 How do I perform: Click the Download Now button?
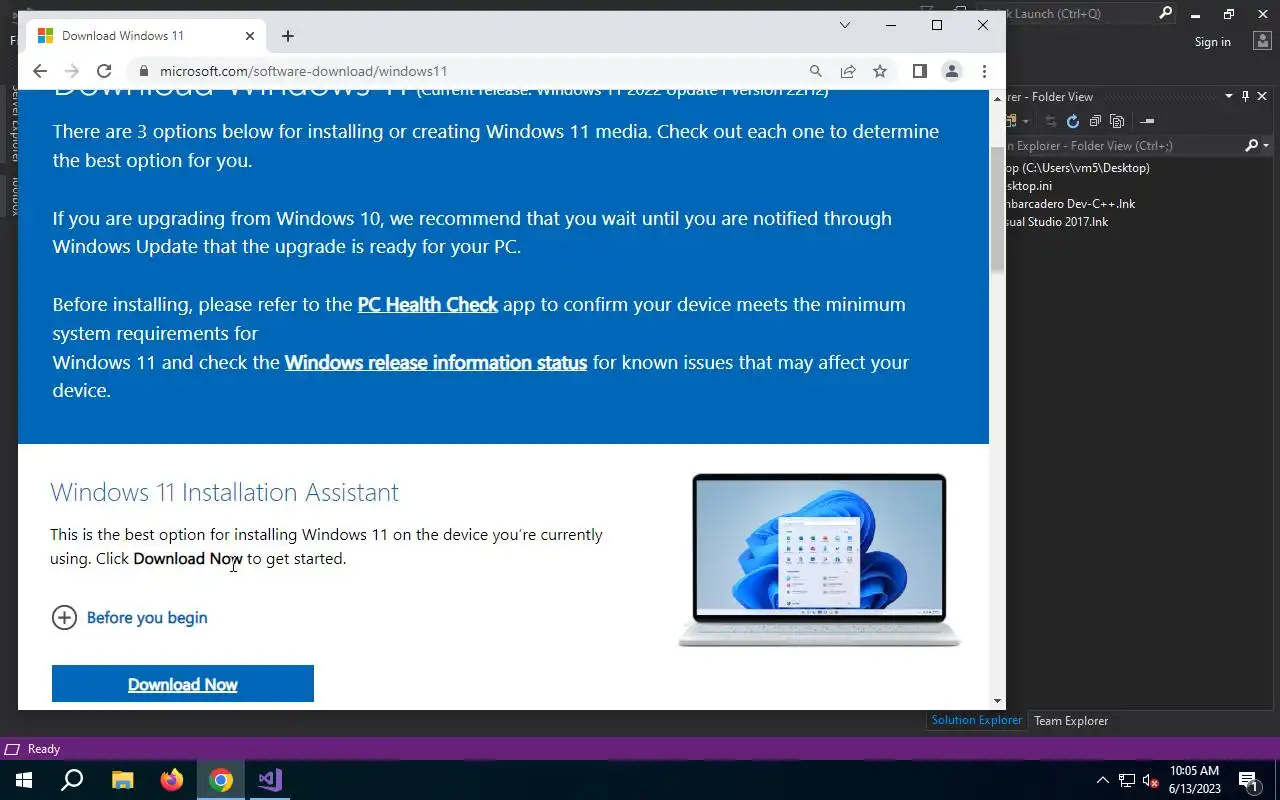[x=183, y=684]
